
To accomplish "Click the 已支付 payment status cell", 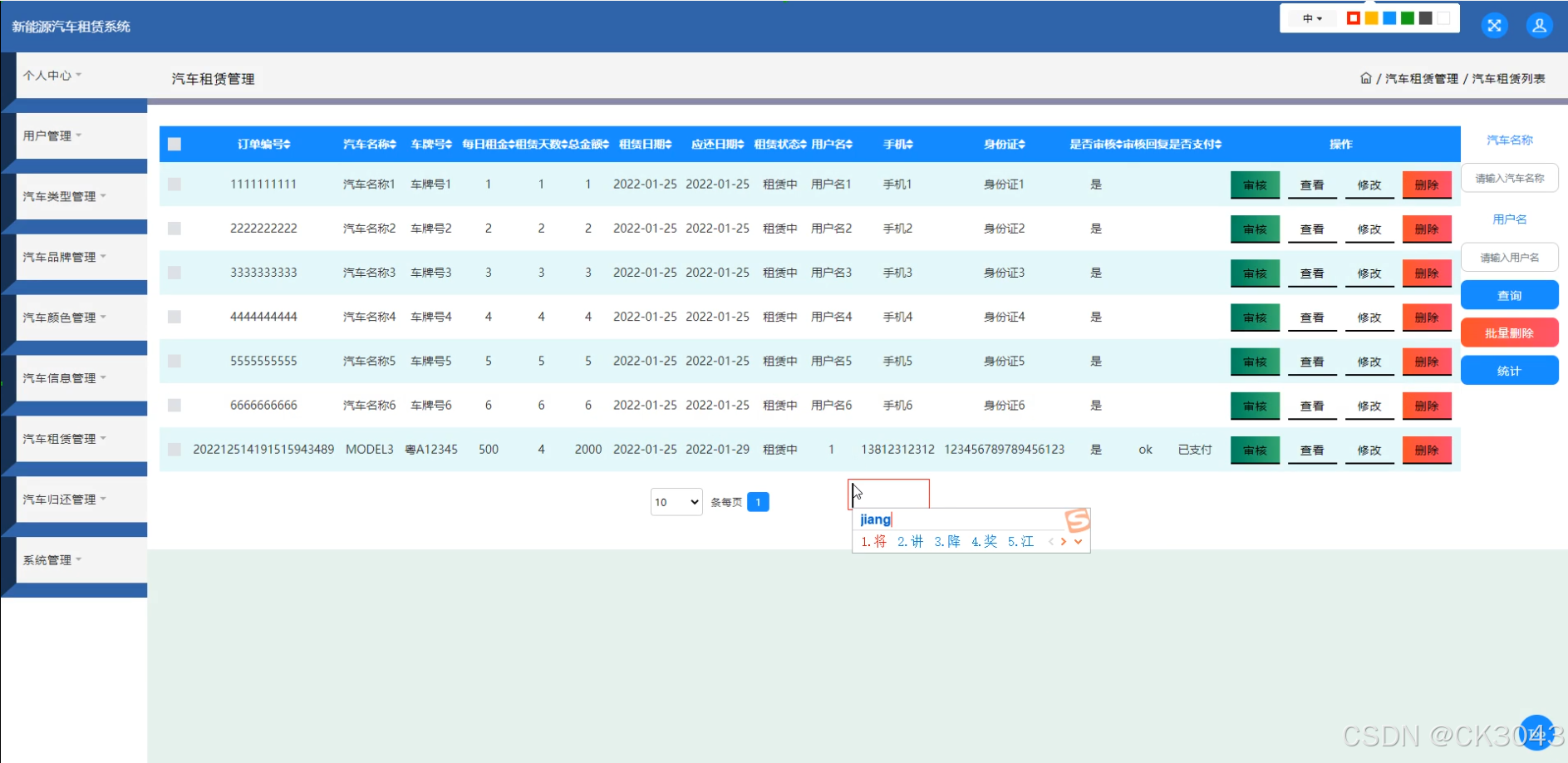I will pyautogui.click(x=1195, y=450).
